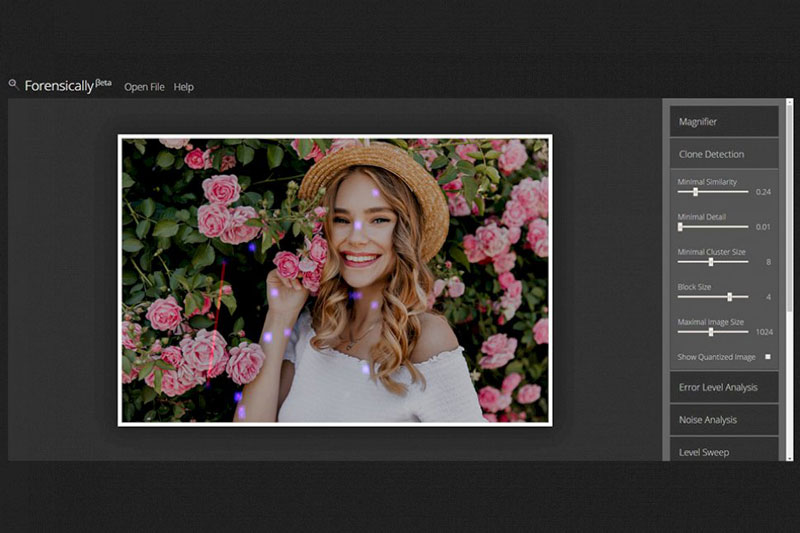800x533 pixels.
Task: Click the Minimal Cluster Size slider handle
Action: [x=711, y=262]
